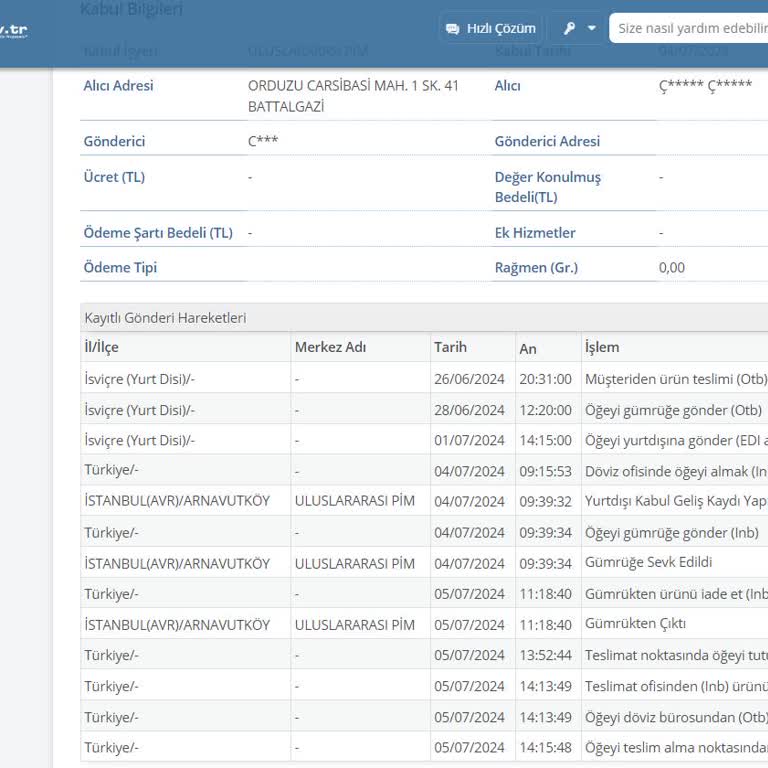Click the Ödeme Şartı Bedeli (TL) label
This screenshot has width=768, height=768.
click(157, 233)
